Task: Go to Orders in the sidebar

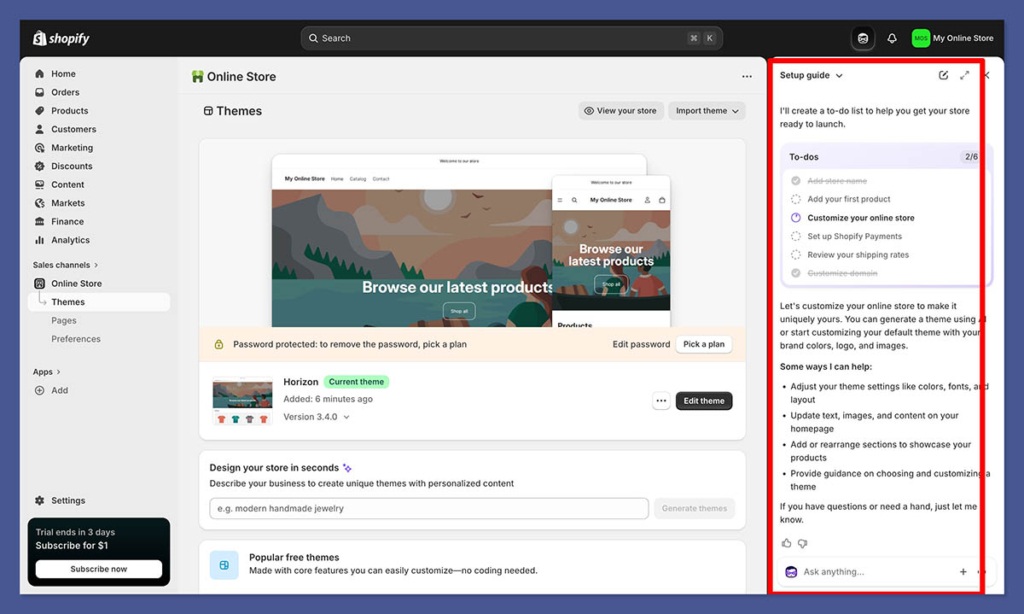Action: click(x=65, y=92)
